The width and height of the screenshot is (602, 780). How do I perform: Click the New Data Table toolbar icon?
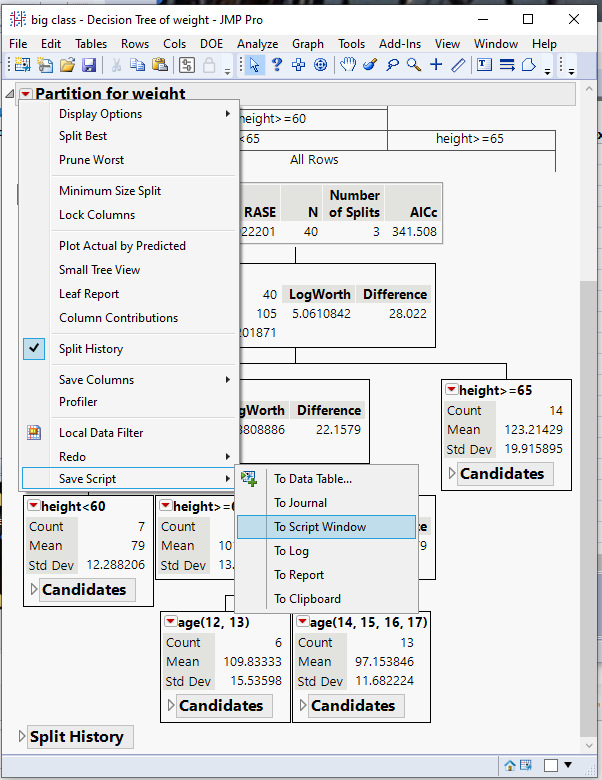tap(22, 65)
